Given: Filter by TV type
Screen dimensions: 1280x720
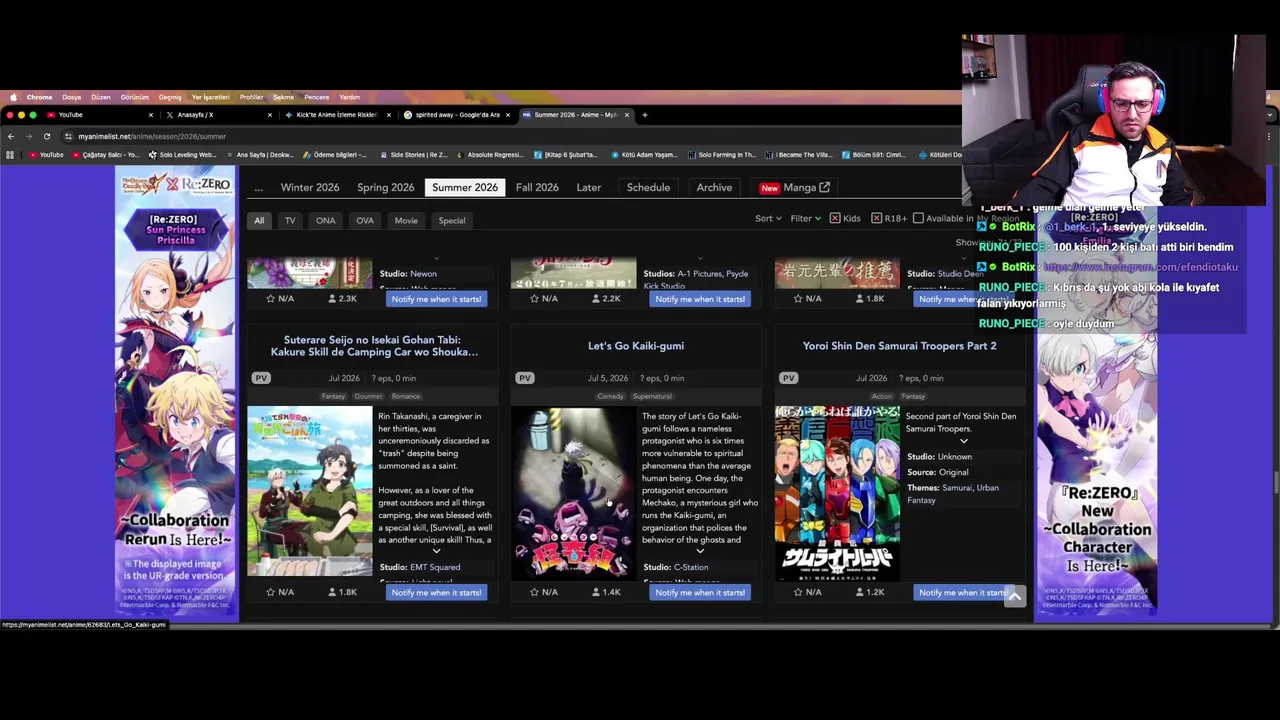Looking at the screenshot, I should (290, 220).
